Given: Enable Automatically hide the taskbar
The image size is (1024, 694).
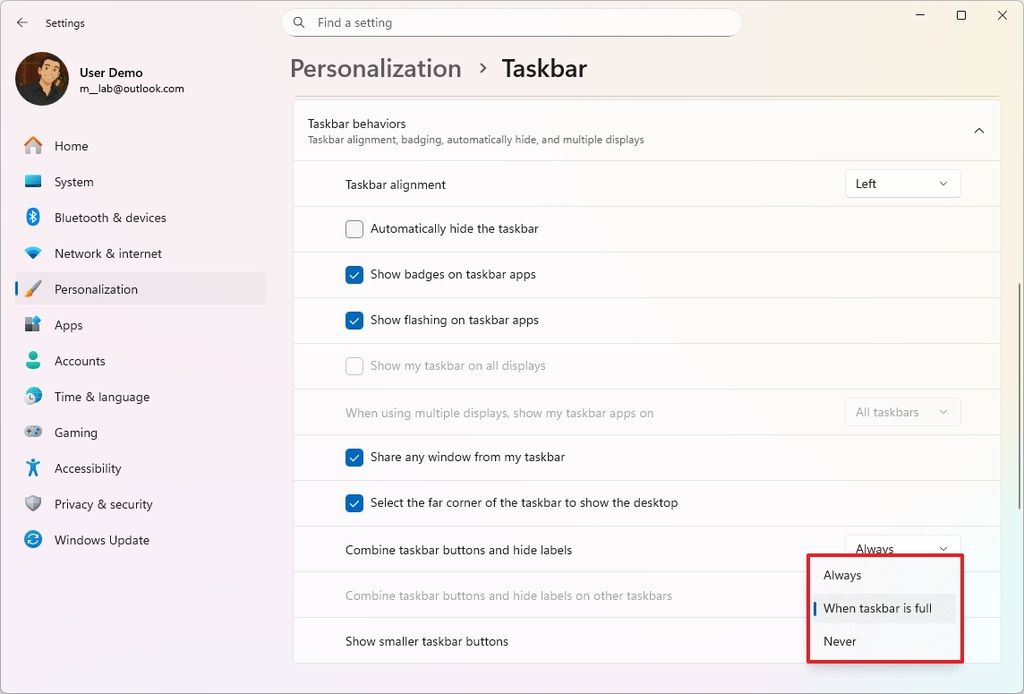Looking at the screenshot, I should pos(354,229).
